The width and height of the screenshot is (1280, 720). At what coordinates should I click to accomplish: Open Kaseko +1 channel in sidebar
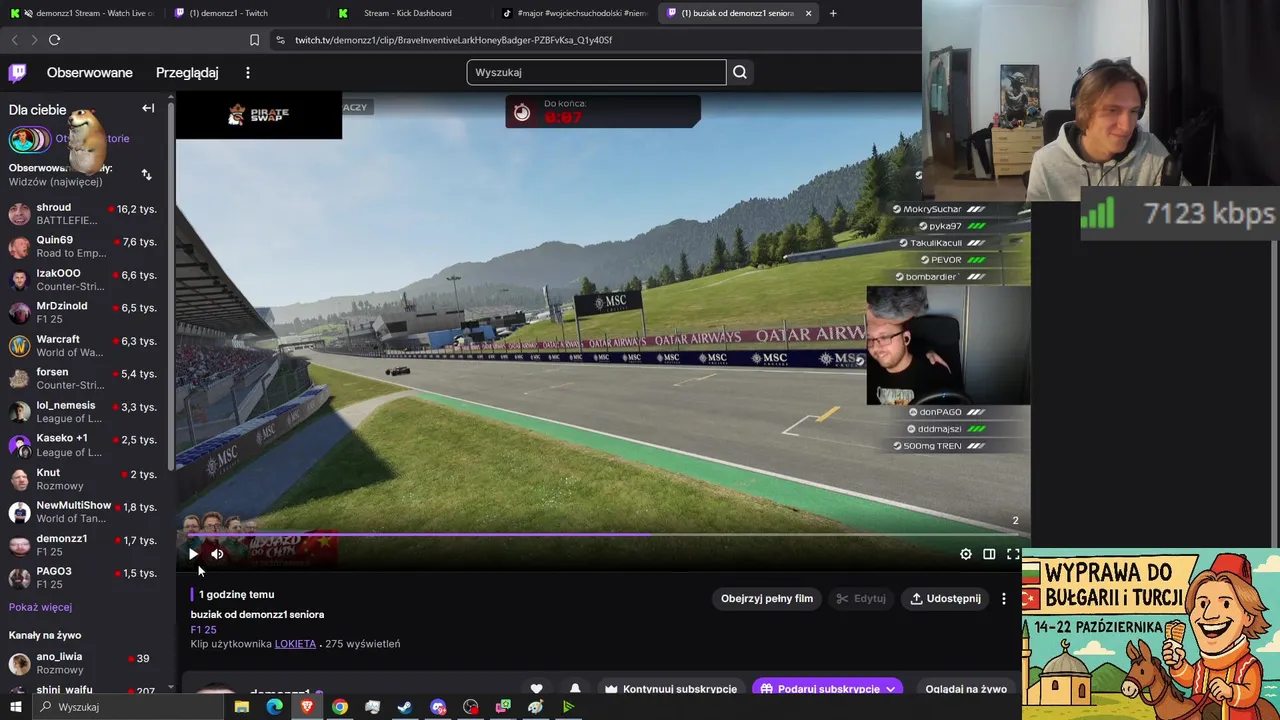tap(85, 445)
